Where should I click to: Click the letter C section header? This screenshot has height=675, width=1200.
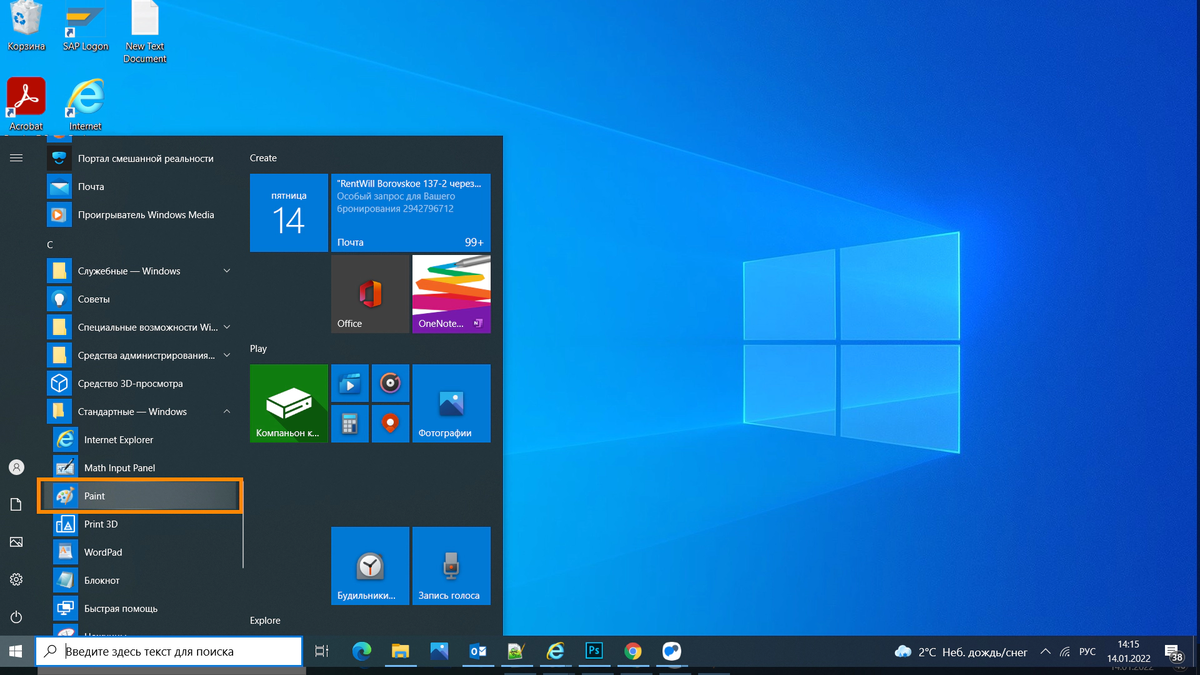coord(50,245)
